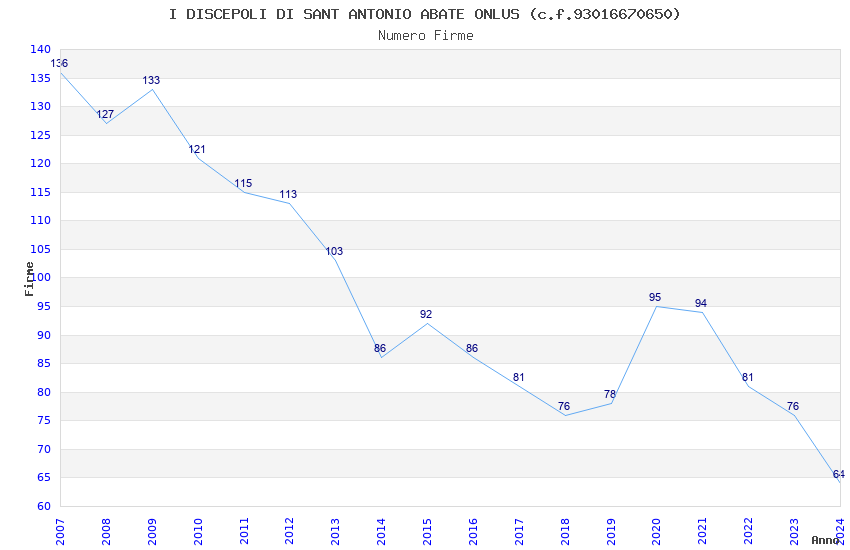Click the y-axis tick label '140'
850x550 pixels.
pyautogui.click(x=41, y=49)
